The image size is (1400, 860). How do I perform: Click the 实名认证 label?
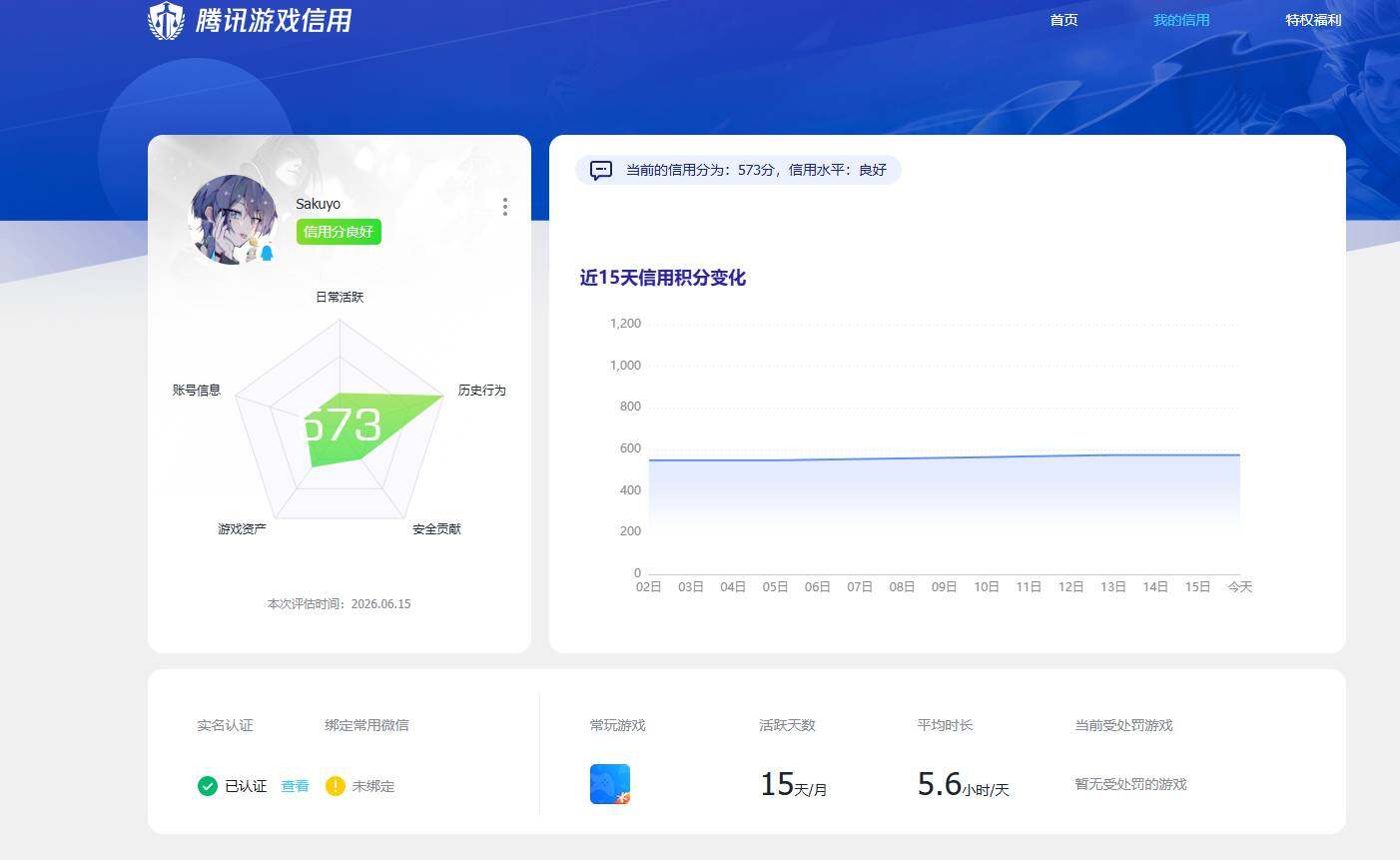click(225, 725)
